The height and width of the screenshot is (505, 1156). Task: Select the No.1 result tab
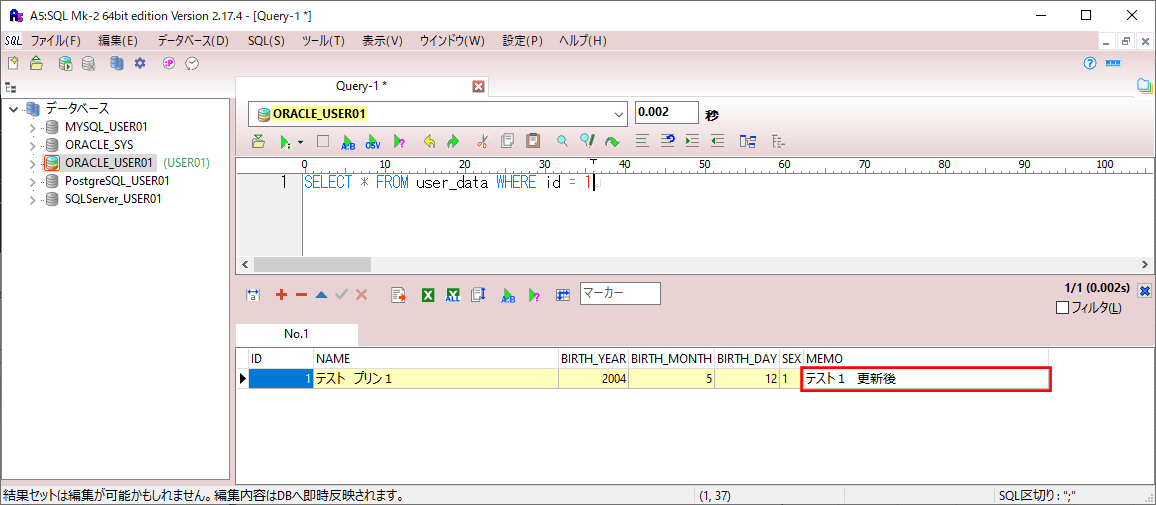click(296, 334)
